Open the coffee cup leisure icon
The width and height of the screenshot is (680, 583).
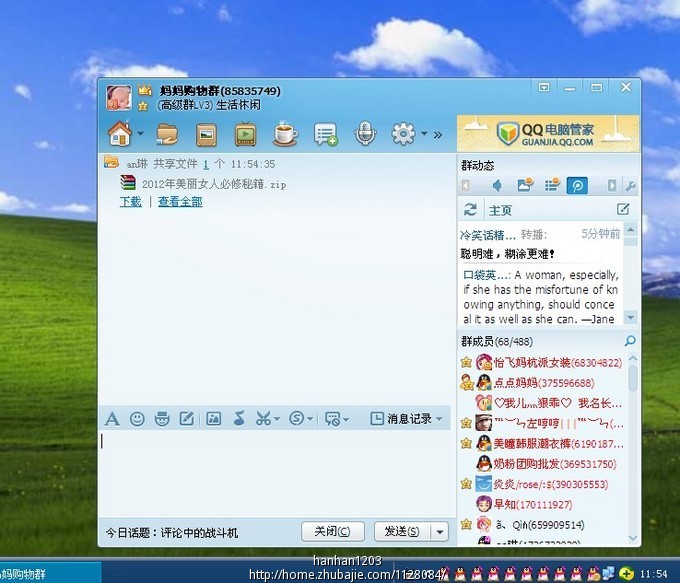tap(285, 134)
